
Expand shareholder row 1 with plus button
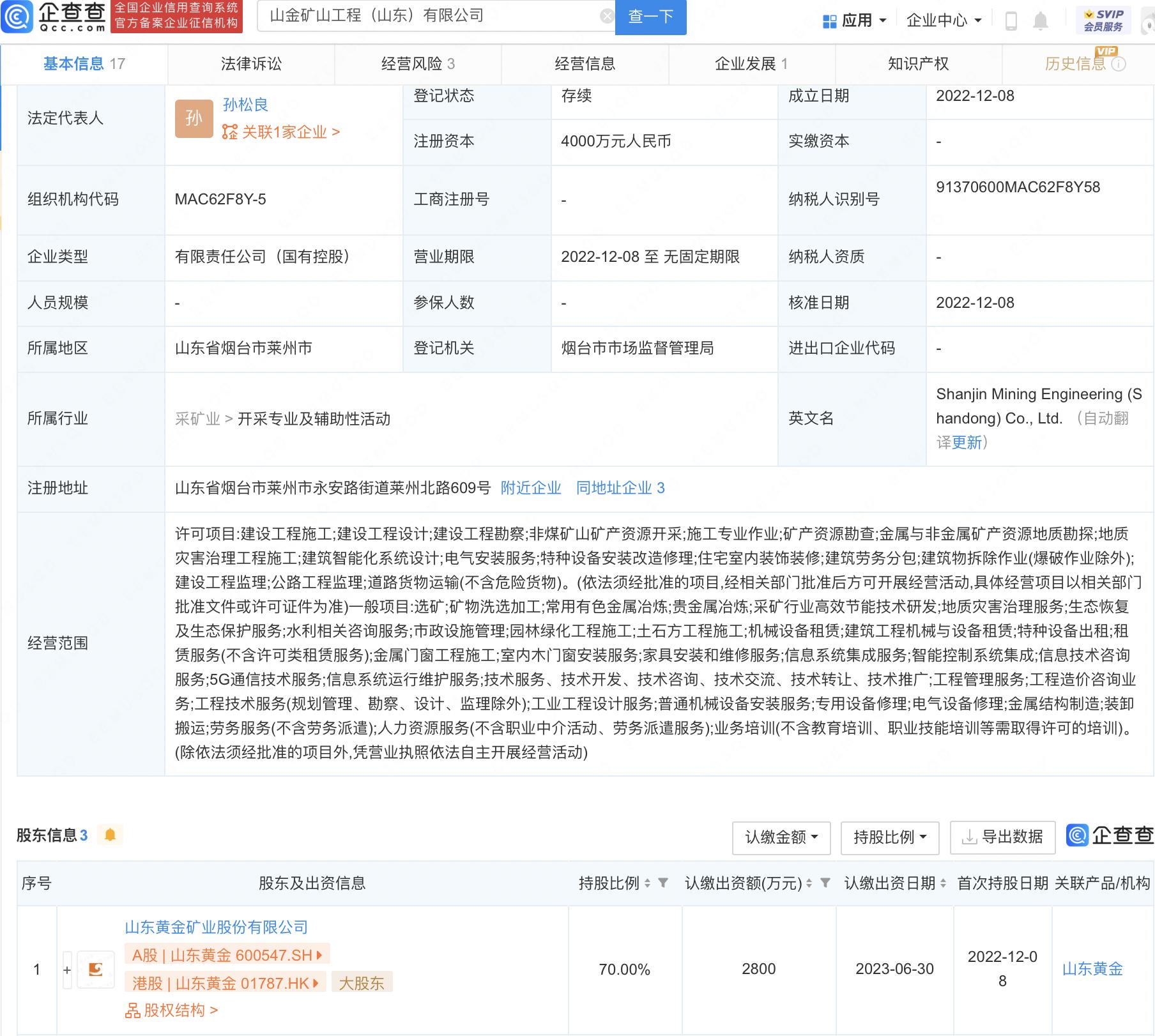67,970
